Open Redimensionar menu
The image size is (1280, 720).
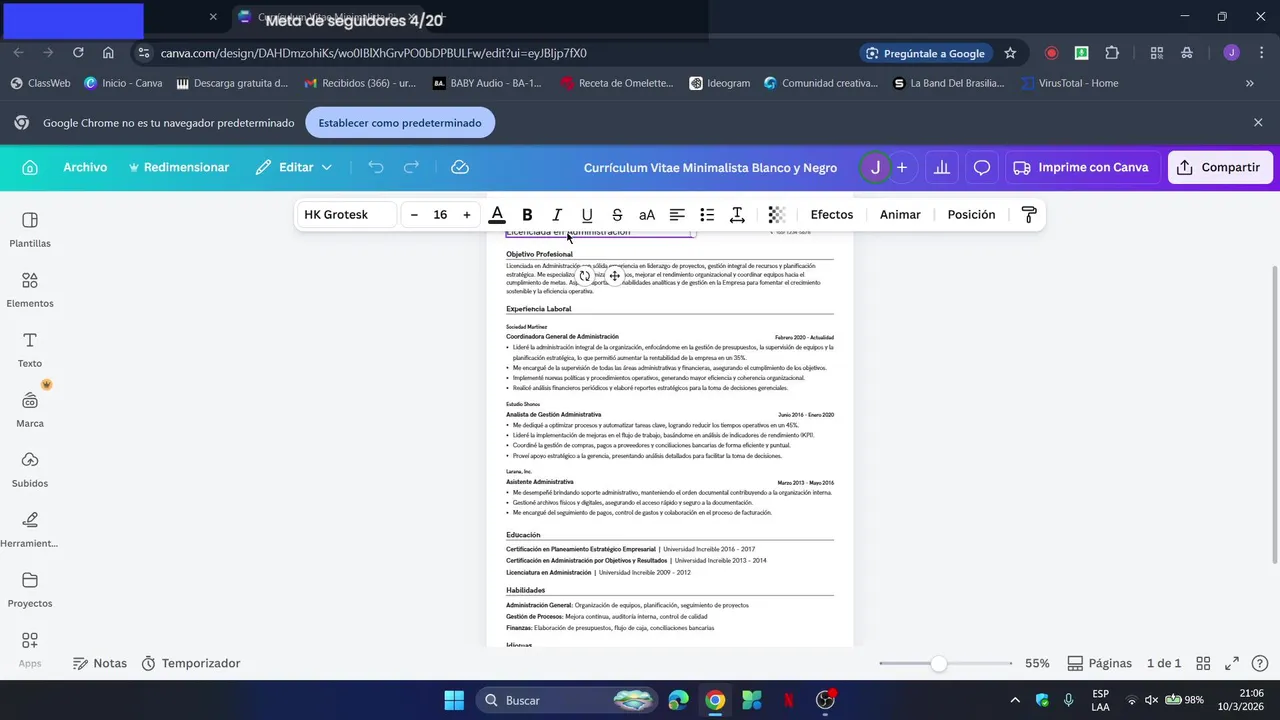click(x=179, y=167)
